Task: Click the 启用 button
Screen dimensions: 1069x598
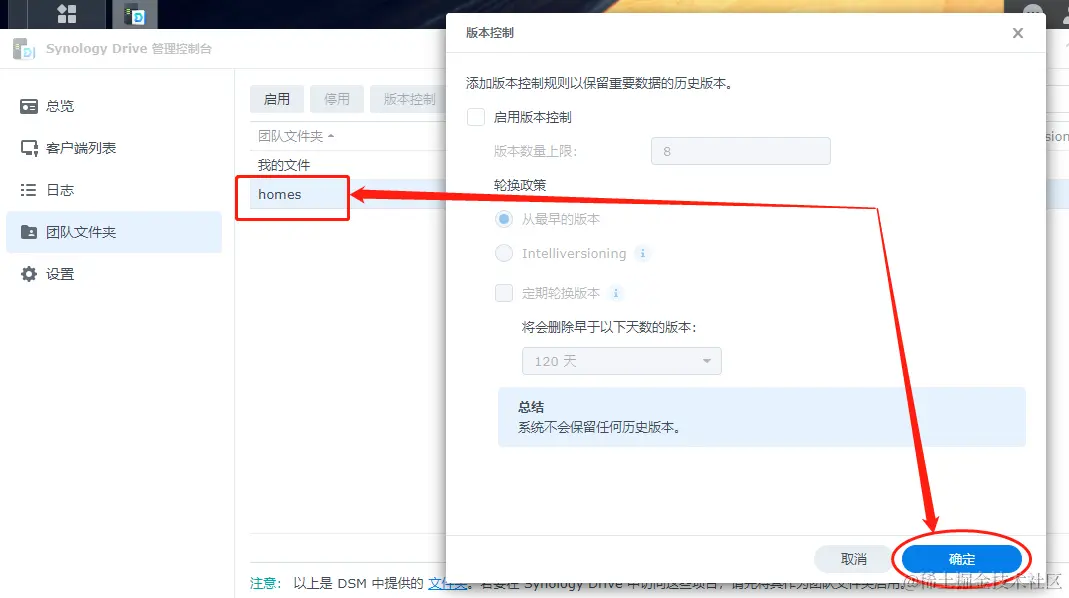Action: click(277, 99)
